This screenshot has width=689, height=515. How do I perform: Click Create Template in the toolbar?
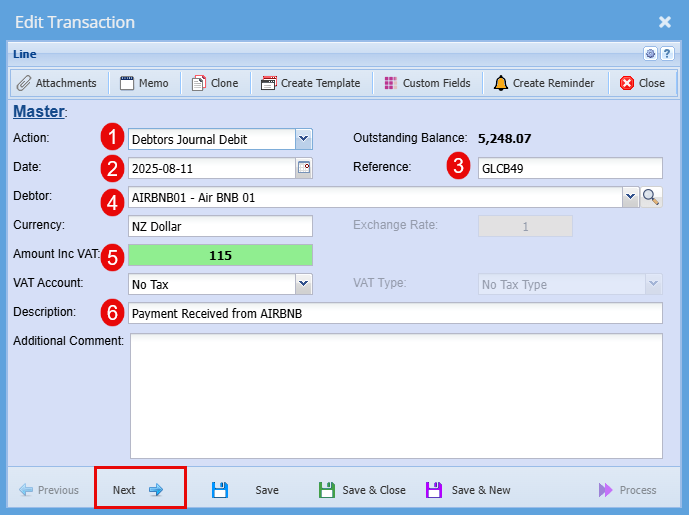310,83
